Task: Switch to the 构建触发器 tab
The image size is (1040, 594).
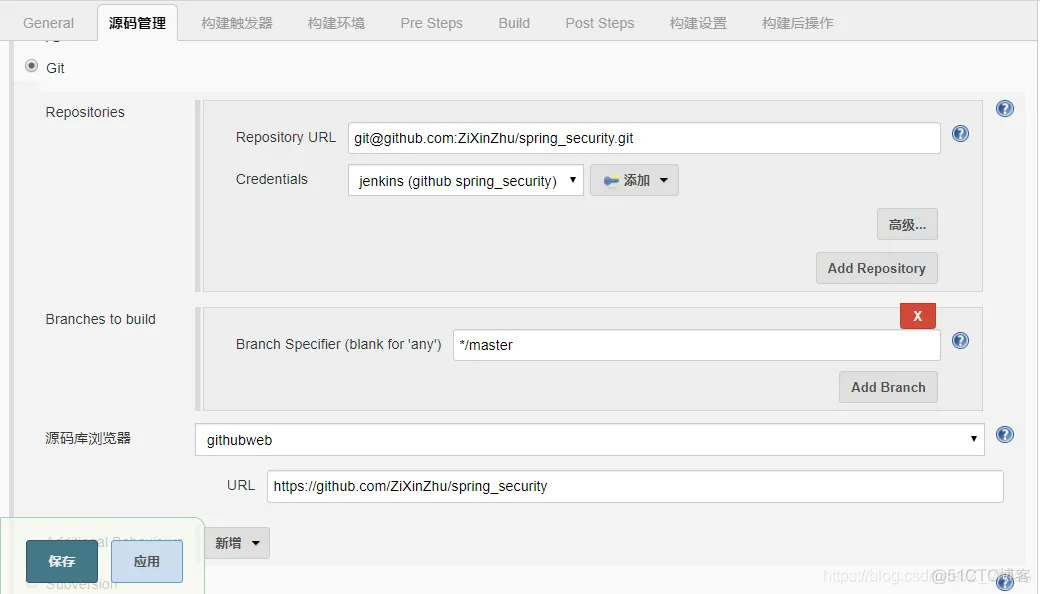Action: (x=237, y=23)
